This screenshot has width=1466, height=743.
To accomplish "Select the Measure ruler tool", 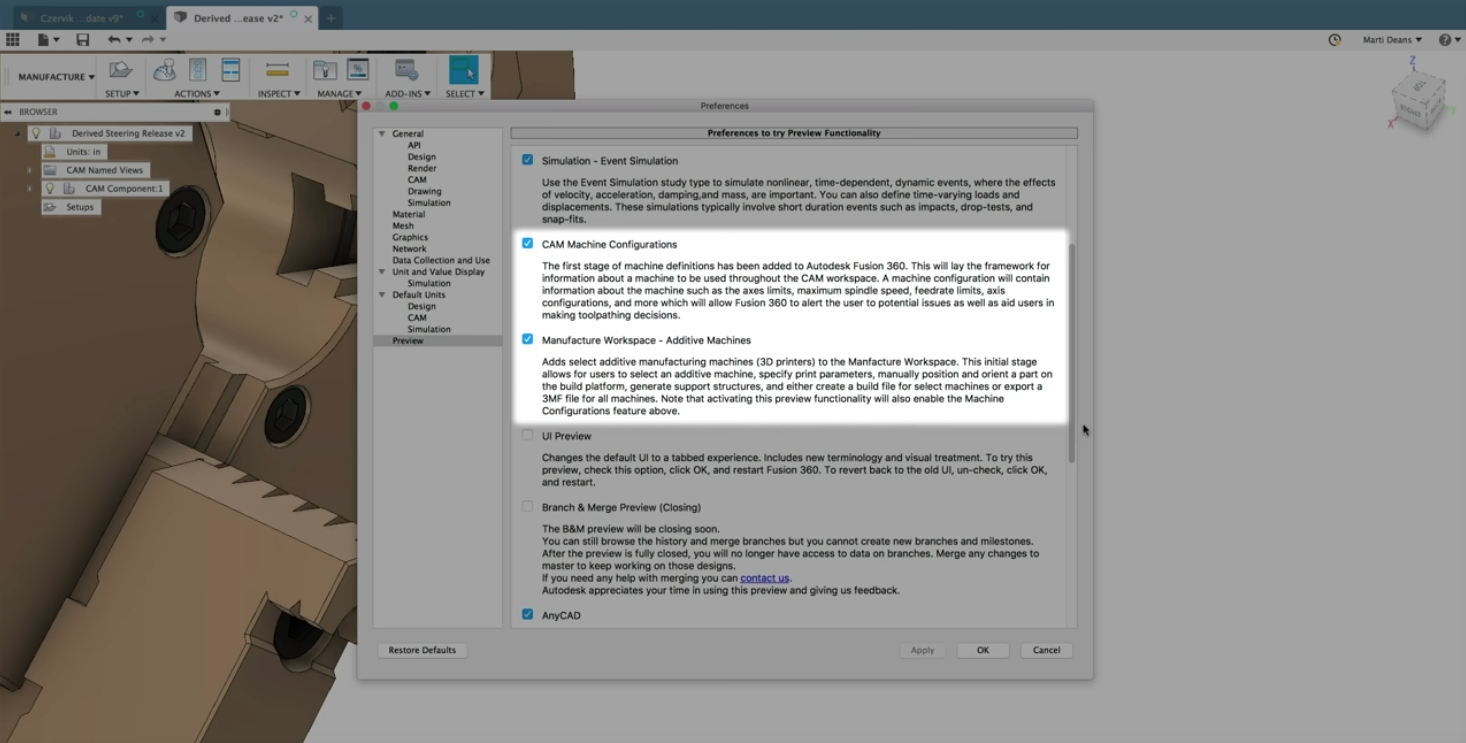I will point(278,70).
